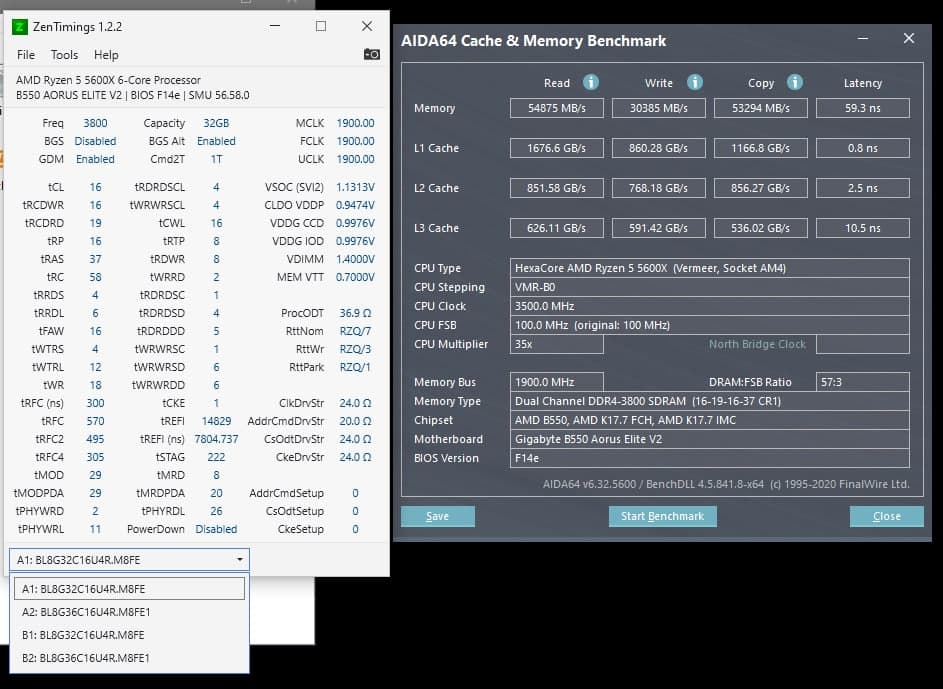The image size is (943, 689).
Task: Click the CPU Stepping VMR-B0 field
Action: [x=710, y=287]
